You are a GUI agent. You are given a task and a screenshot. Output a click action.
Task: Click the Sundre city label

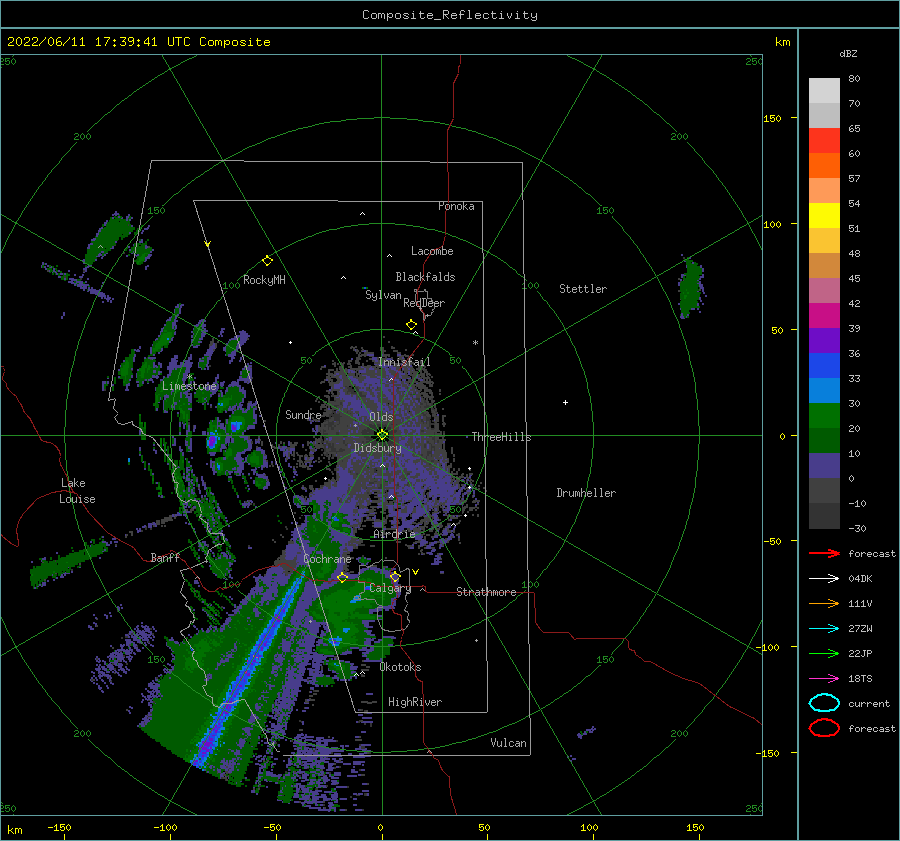coord(303,414)
